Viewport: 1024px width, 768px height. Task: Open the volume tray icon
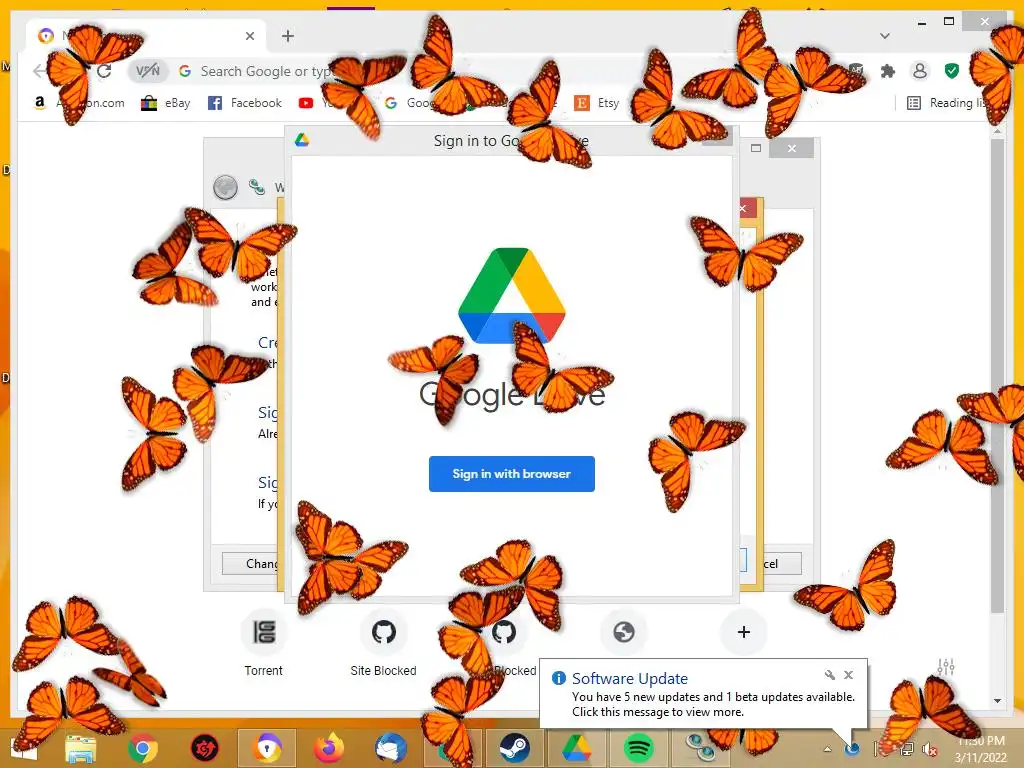pyautogui.click(x=929, y=749)
